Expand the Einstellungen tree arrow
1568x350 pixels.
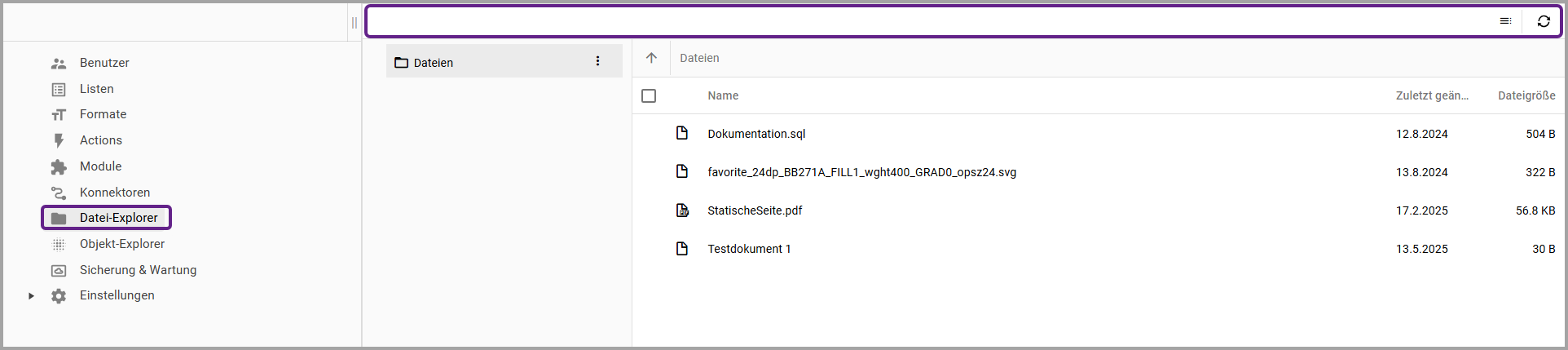(x=31, y=295)
